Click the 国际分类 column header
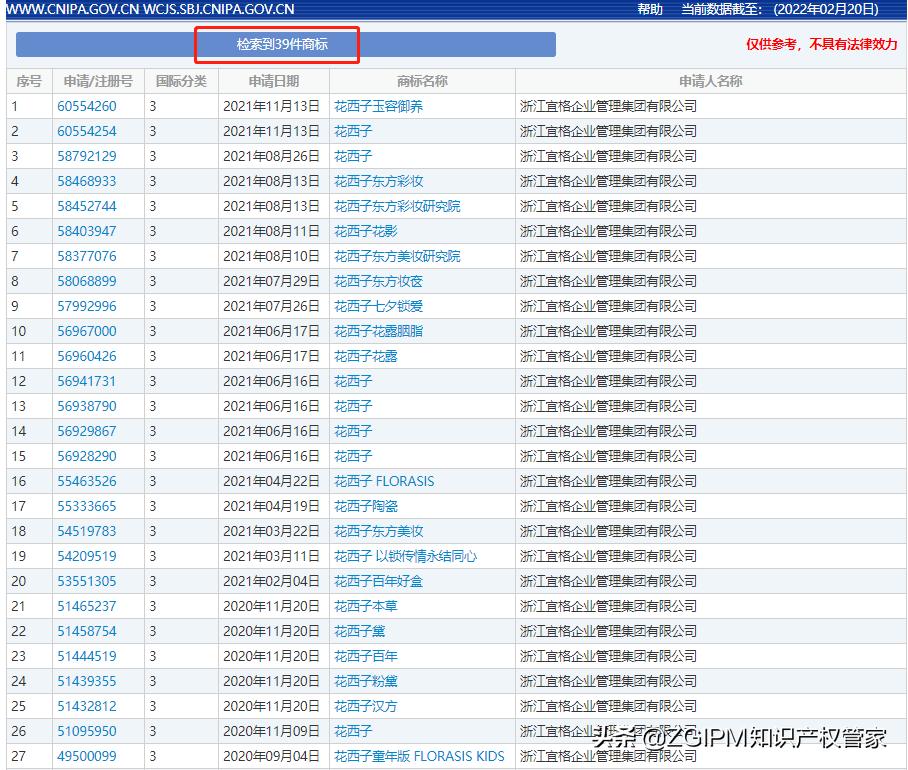 point(181,81)
